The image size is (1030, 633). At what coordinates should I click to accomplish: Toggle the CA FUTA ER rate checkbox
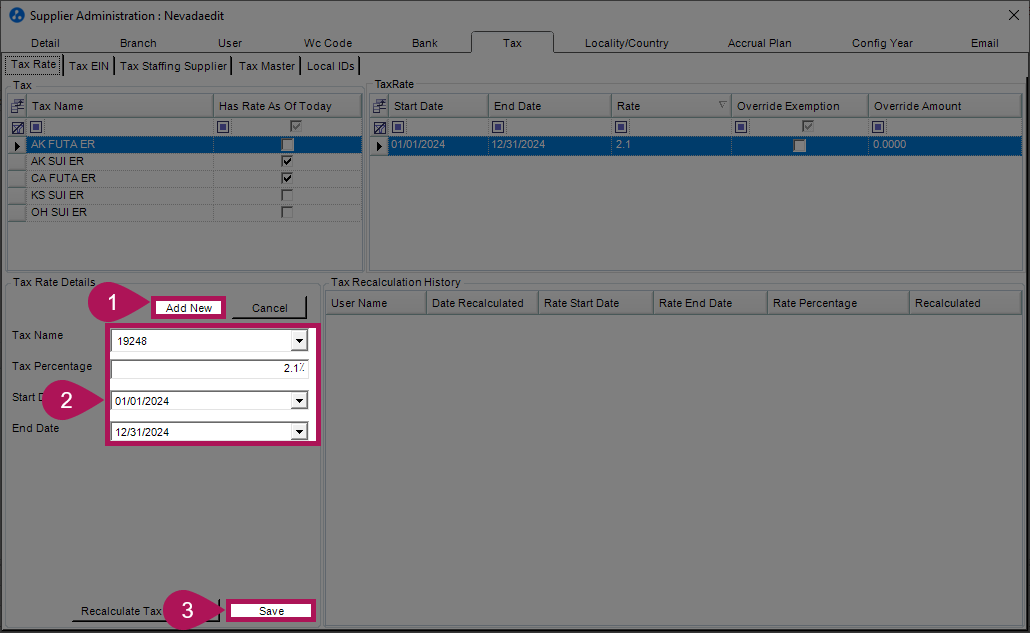[x=287, y=178]
